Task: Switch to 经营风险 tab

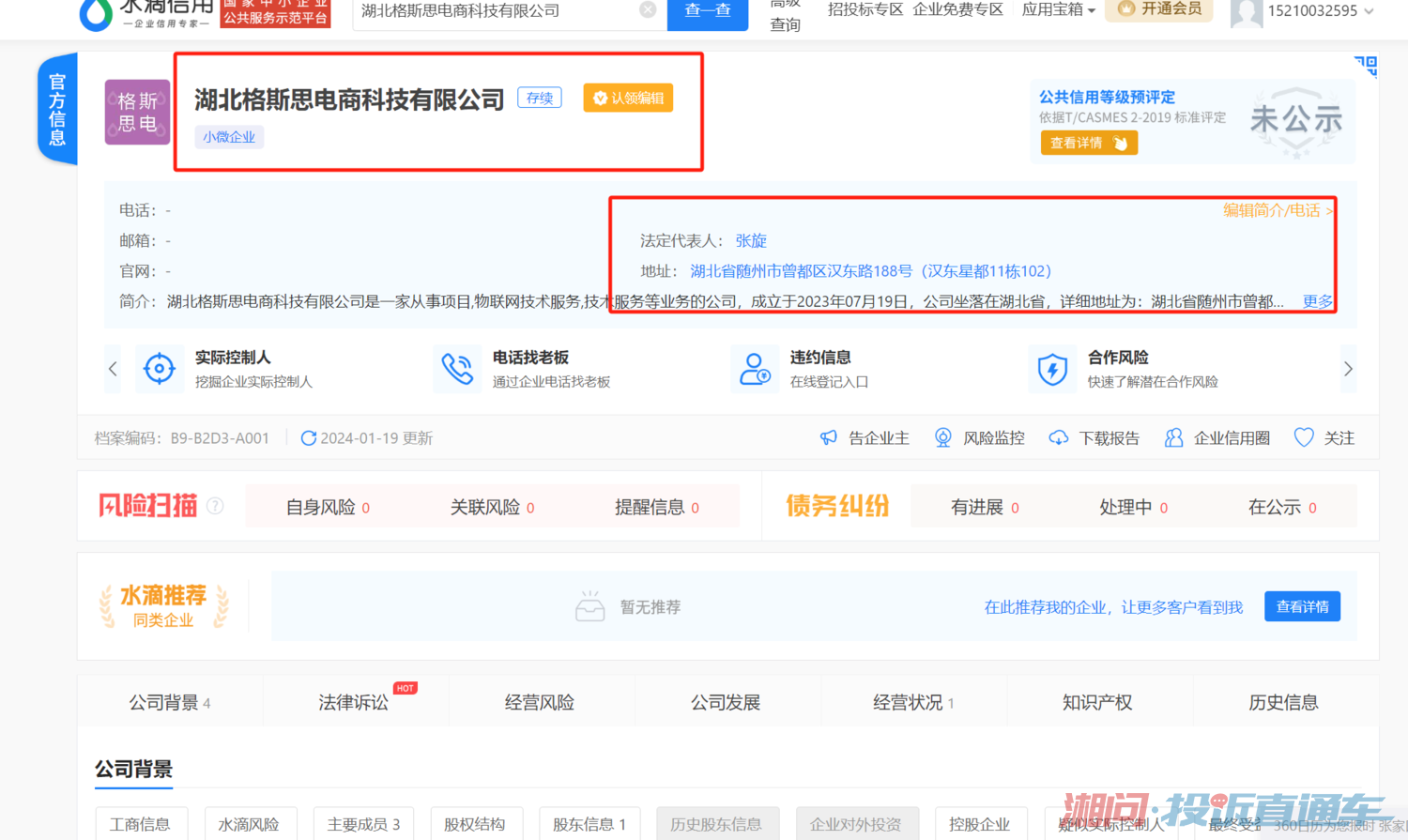Action: (x=540, y=703)
